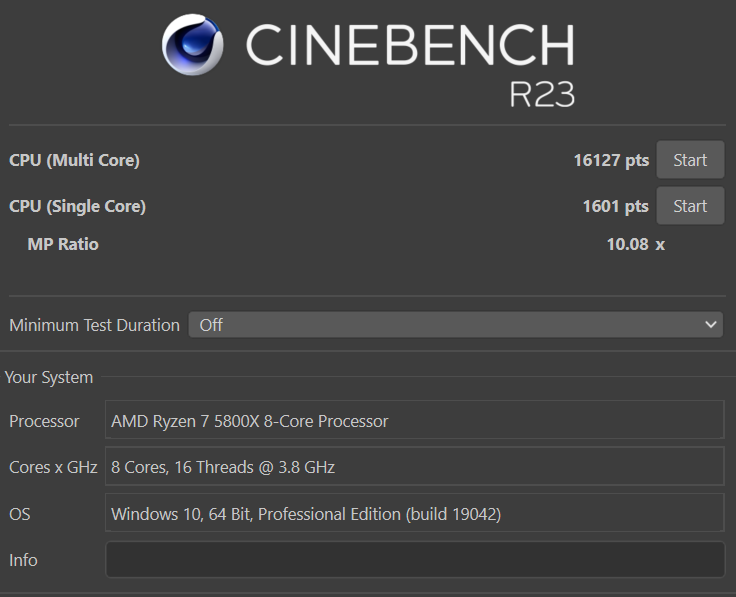The width and height of the screenshot is (736, 597).
Task: Select the Processor field AMD Ryzen 7 5800X
Action: [x=415, y=420]
